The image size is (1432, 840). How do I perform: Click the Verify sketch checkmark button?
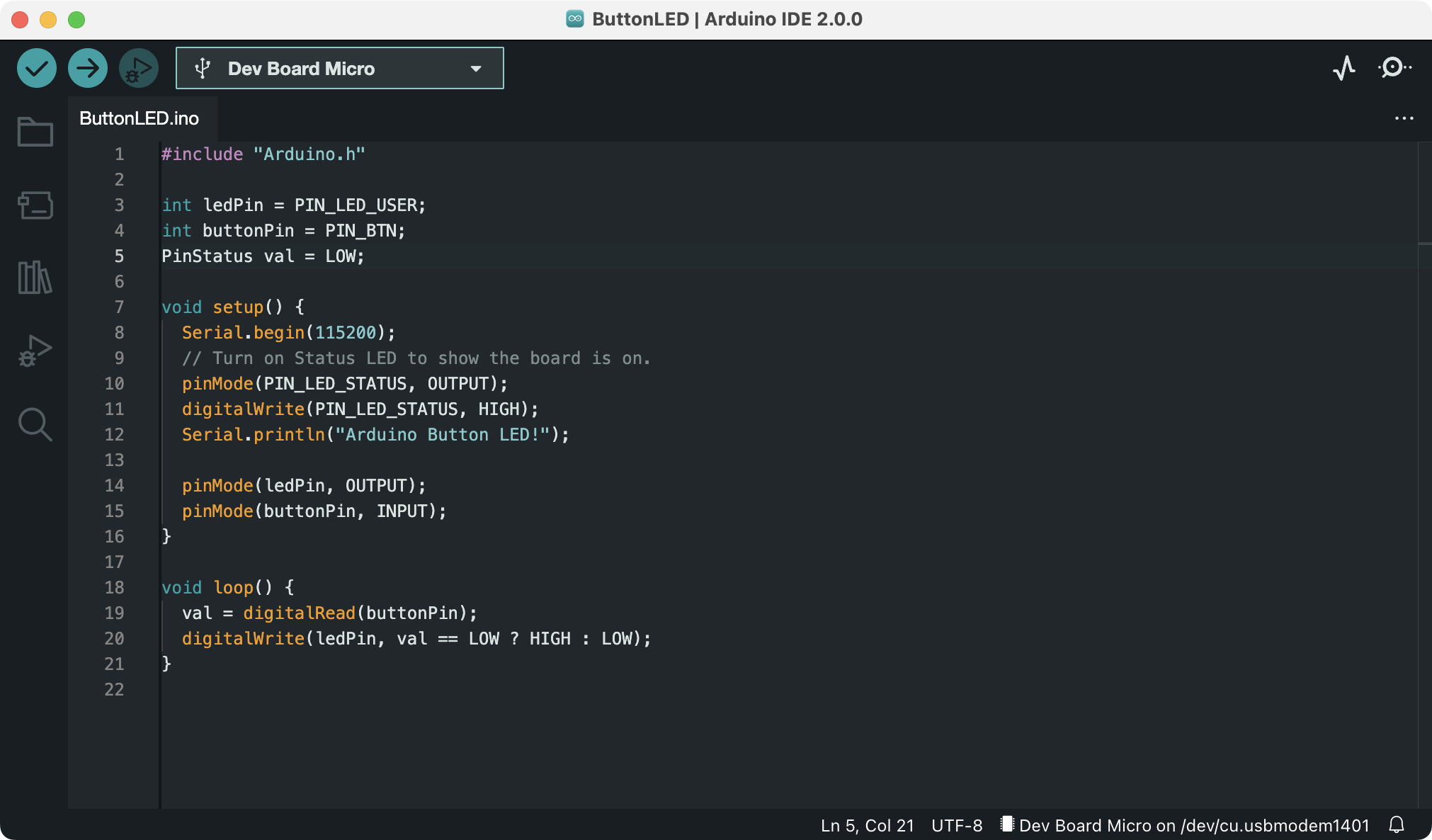coord(37,69)
